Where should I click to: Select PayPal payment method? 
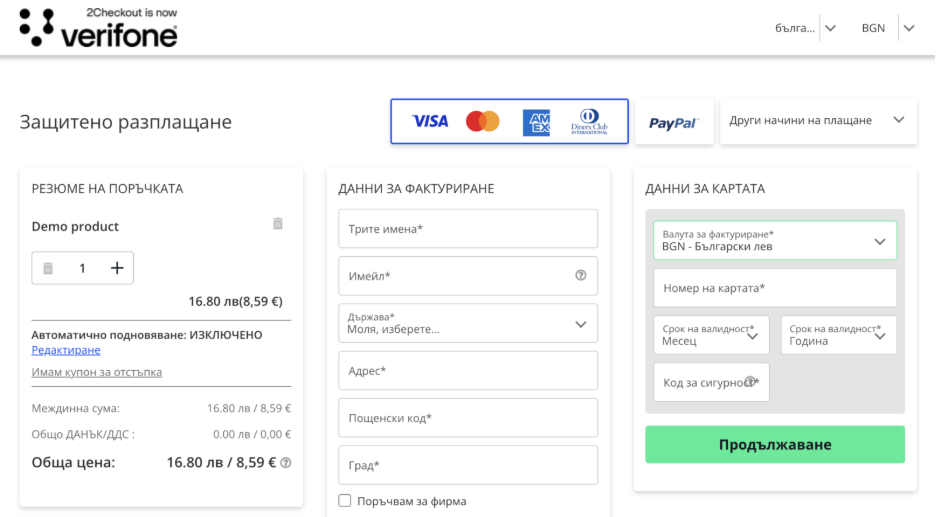tap(673, 122)
